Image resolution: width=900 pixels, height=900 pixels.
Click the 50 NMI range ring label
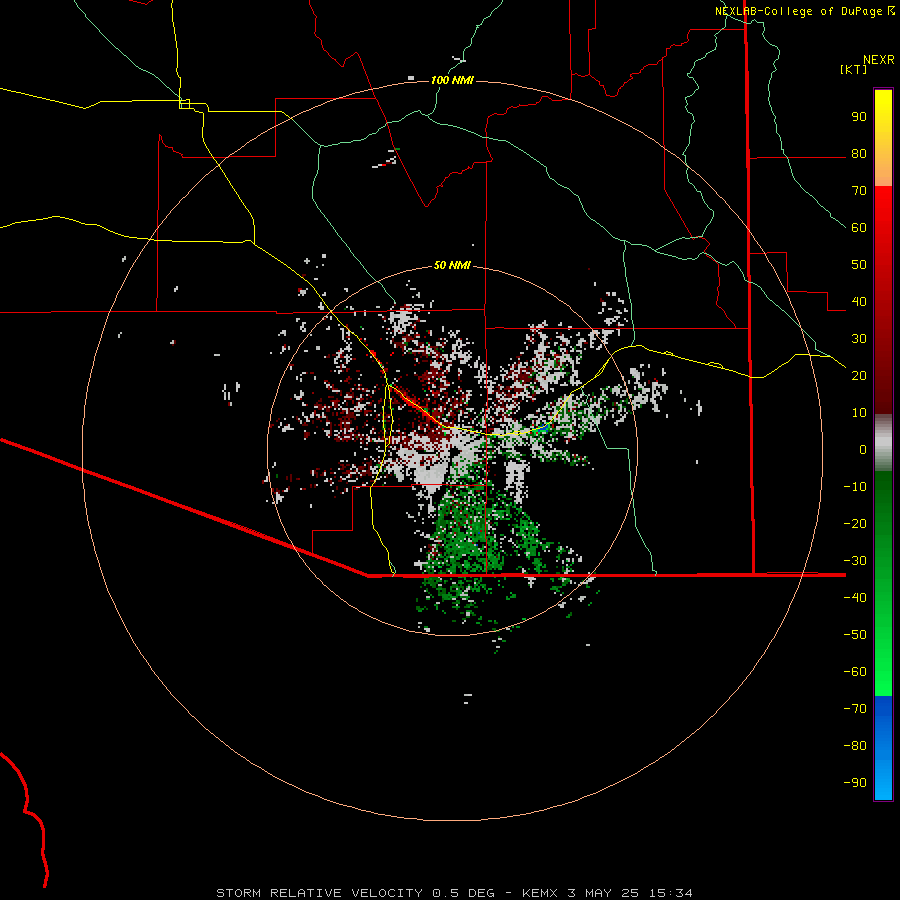[x=452, y=265]
